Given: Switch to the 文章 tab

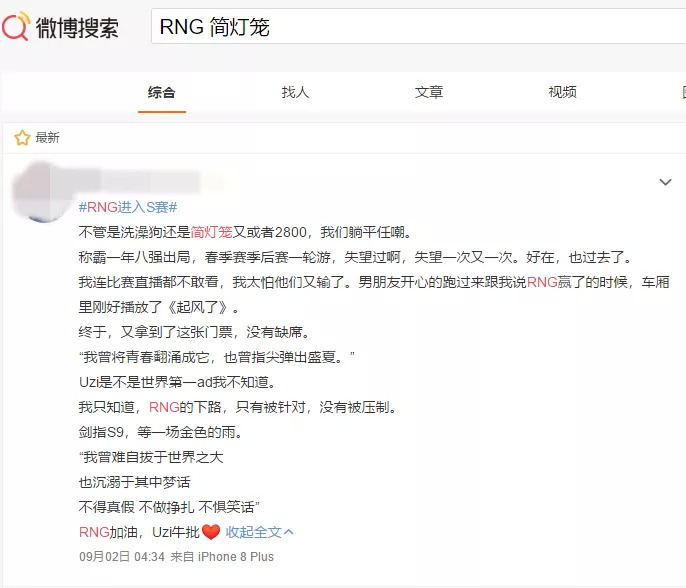Looking at the screenshot, I should 429,92.
